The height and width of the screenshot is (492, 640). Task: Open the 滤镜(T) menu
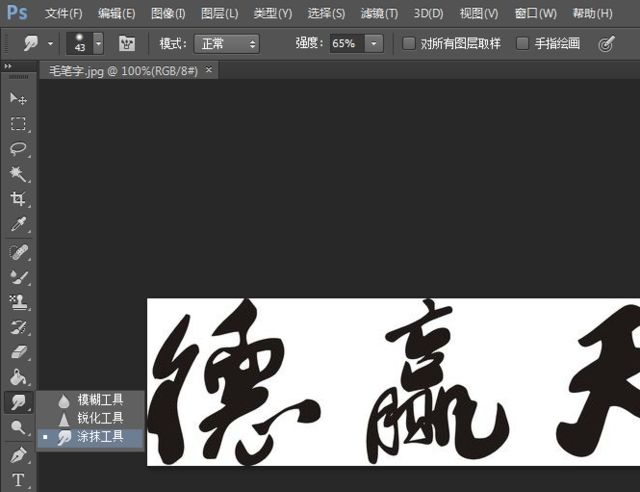tap(377, 14)
